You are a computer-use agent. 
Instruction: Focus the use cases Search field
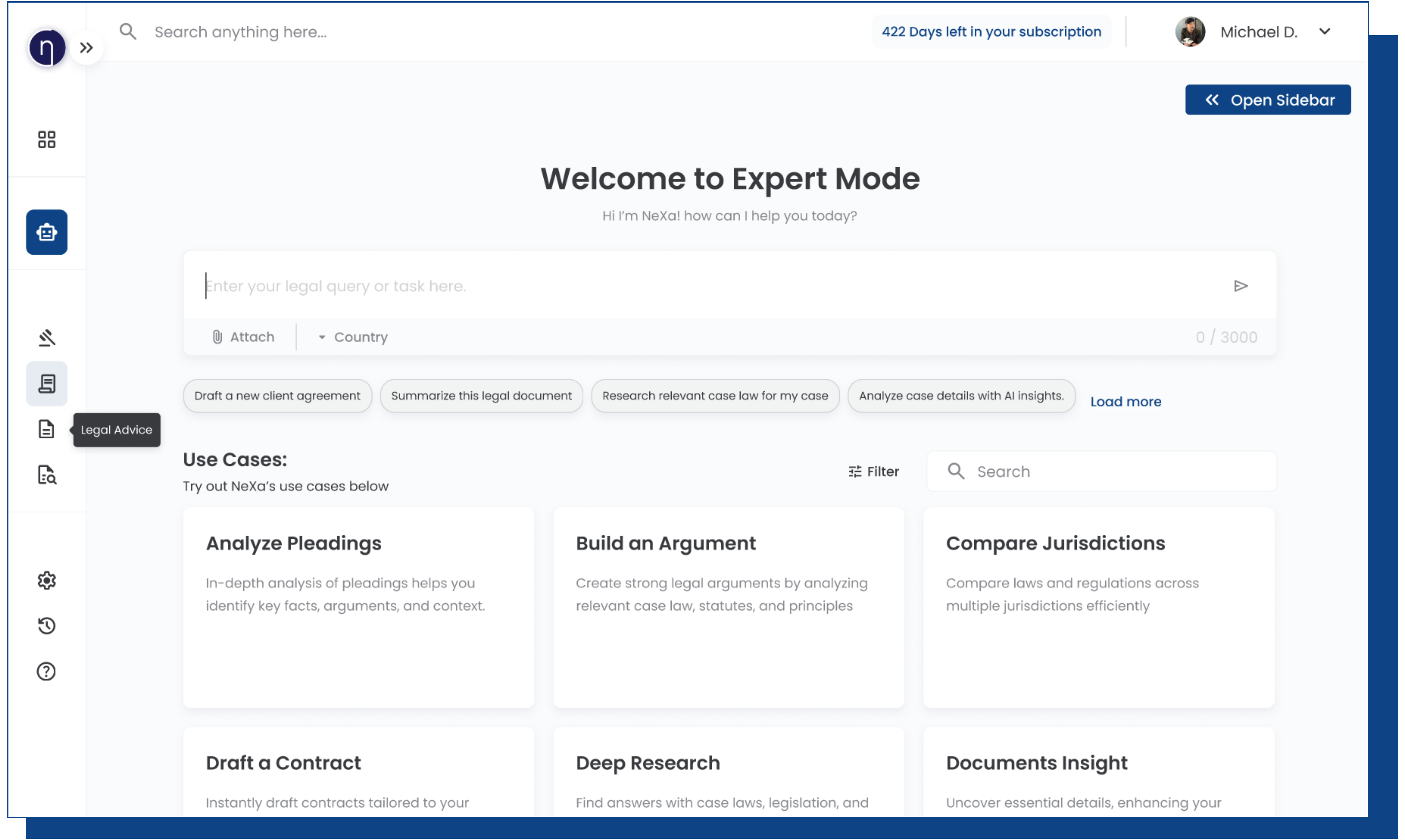1102,471
